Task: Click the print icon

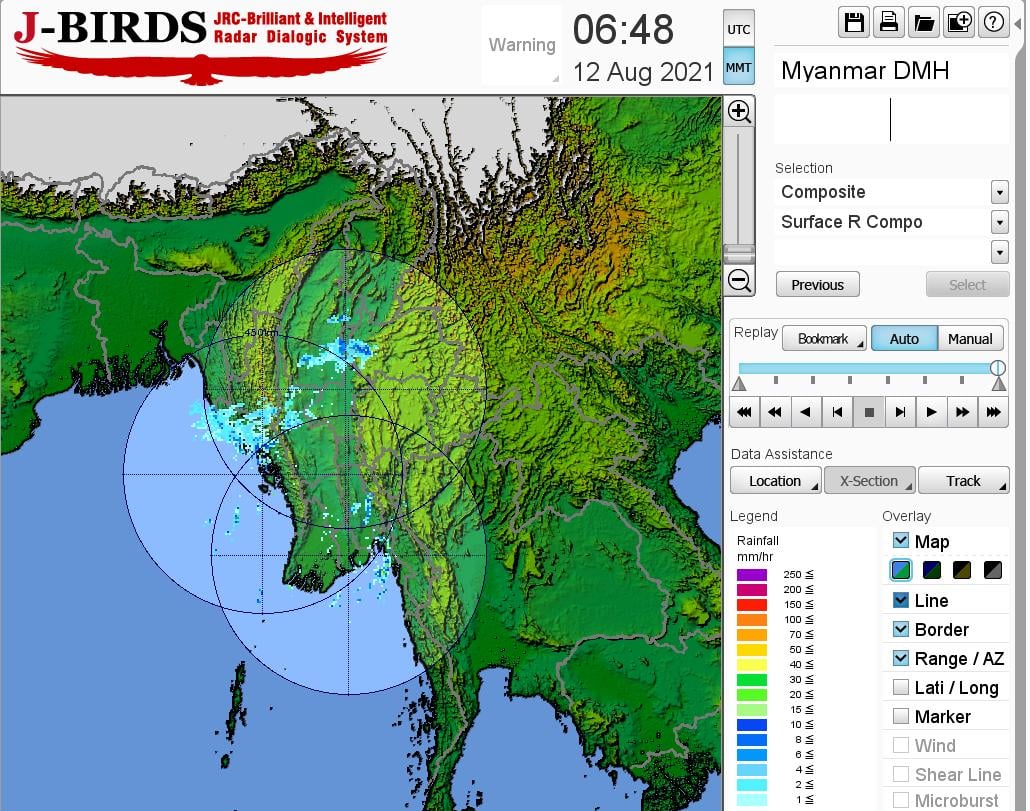Action: tap(889, 22)
